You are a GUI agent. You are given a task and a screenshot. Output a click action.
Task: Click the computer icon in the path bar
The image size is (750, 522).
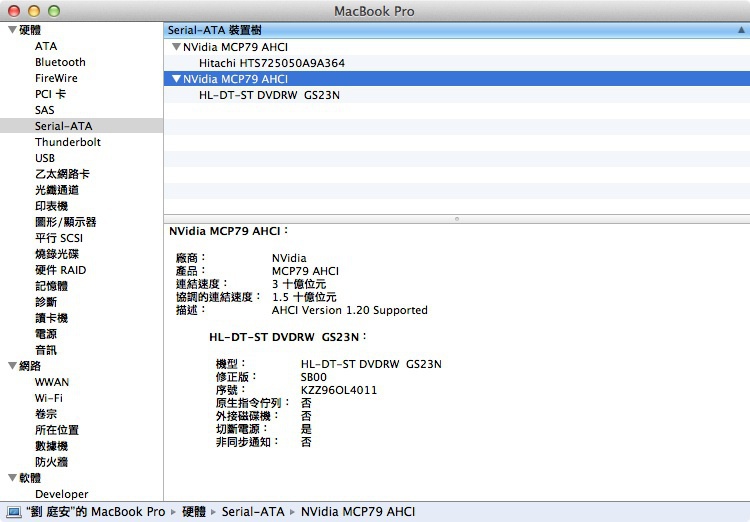[14, 512]
